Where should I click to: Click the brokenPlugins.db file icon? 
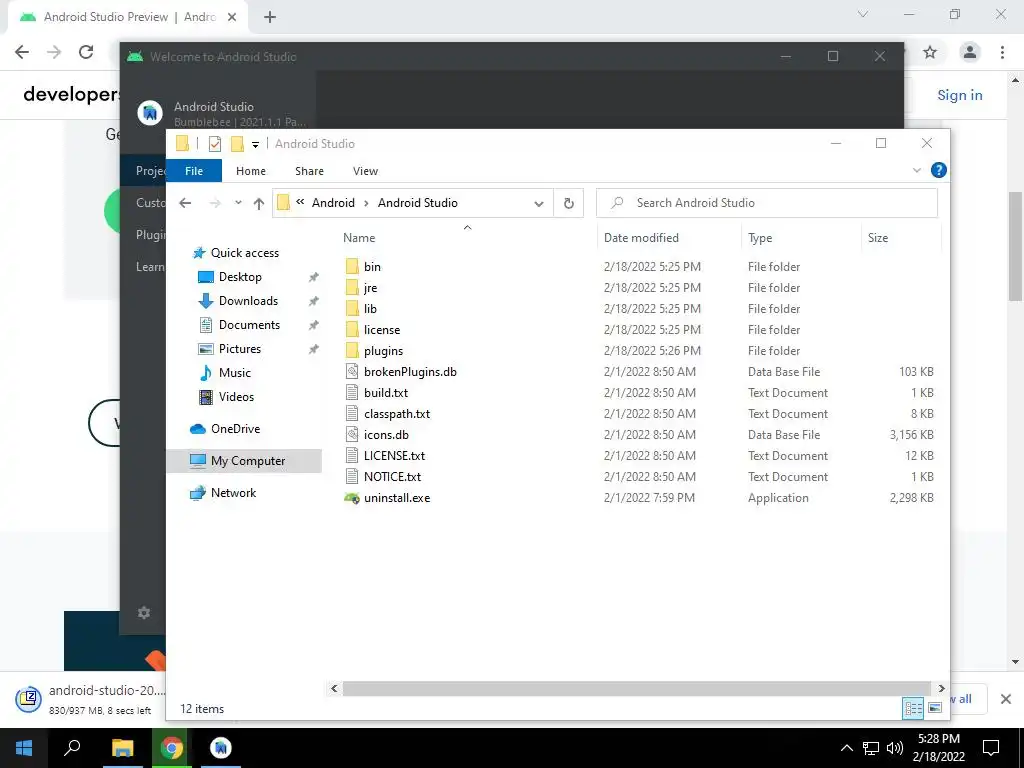click(352, 372)
